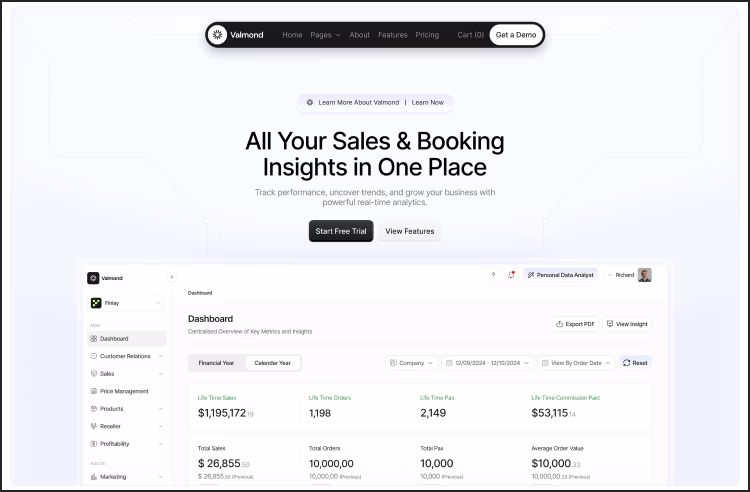The height and width of the screenshot is (492, 750).
Task: Switch to Financial Year view
Action: tap(216, 363)
